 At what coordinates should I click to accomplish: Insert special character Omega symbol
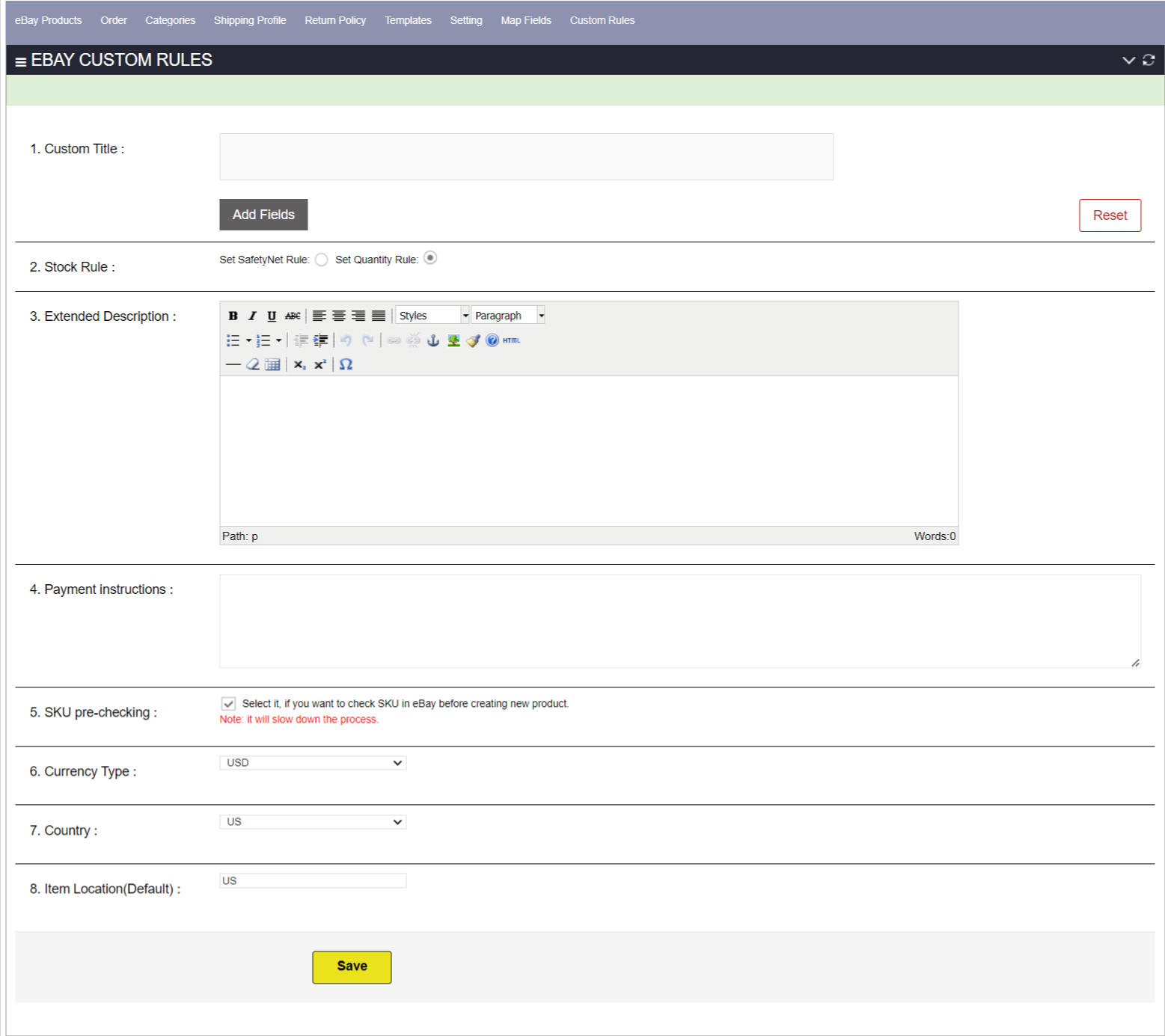click(x=346, y=364)
